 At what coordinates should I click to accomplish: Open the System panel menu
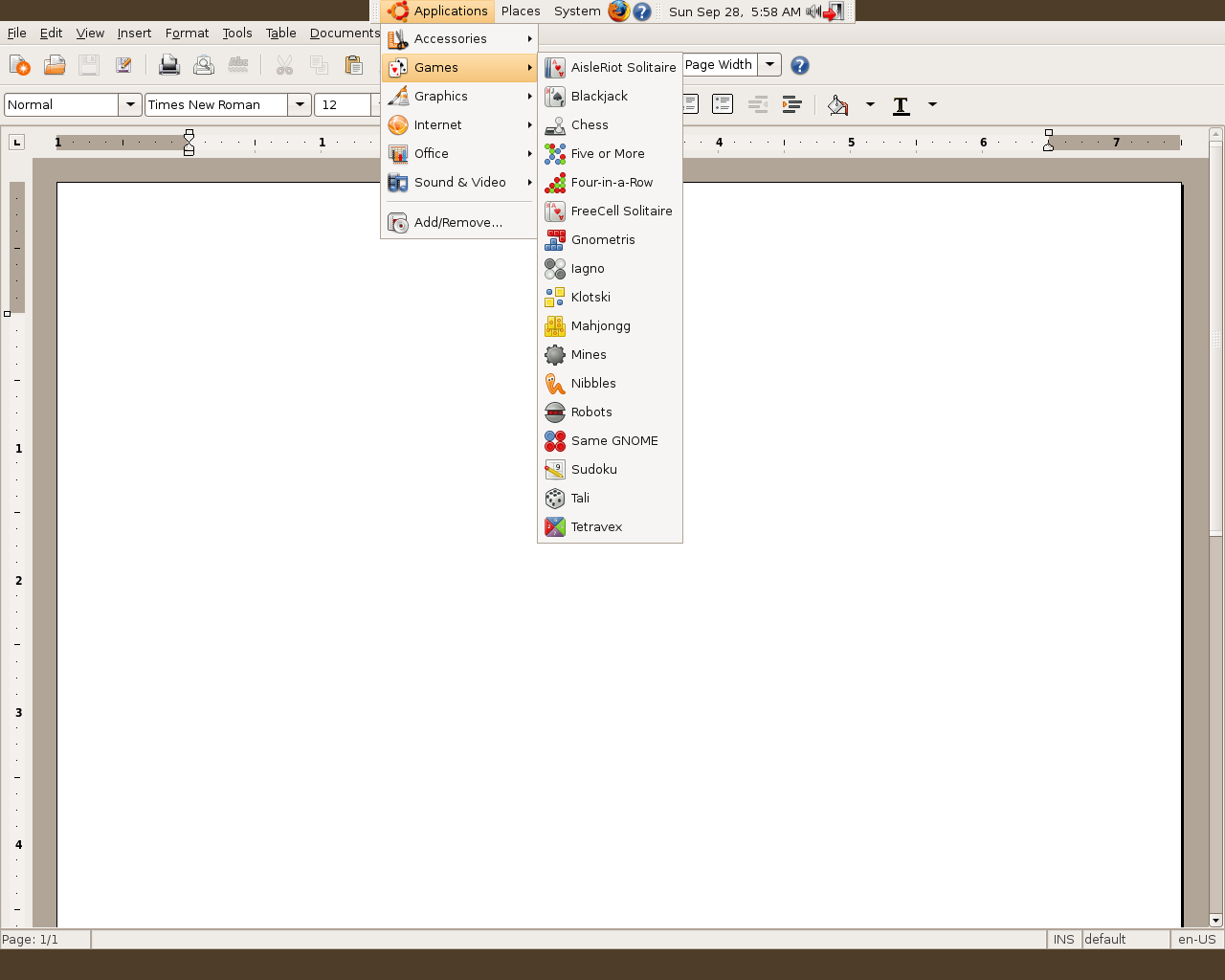click(x=577, y=11)
